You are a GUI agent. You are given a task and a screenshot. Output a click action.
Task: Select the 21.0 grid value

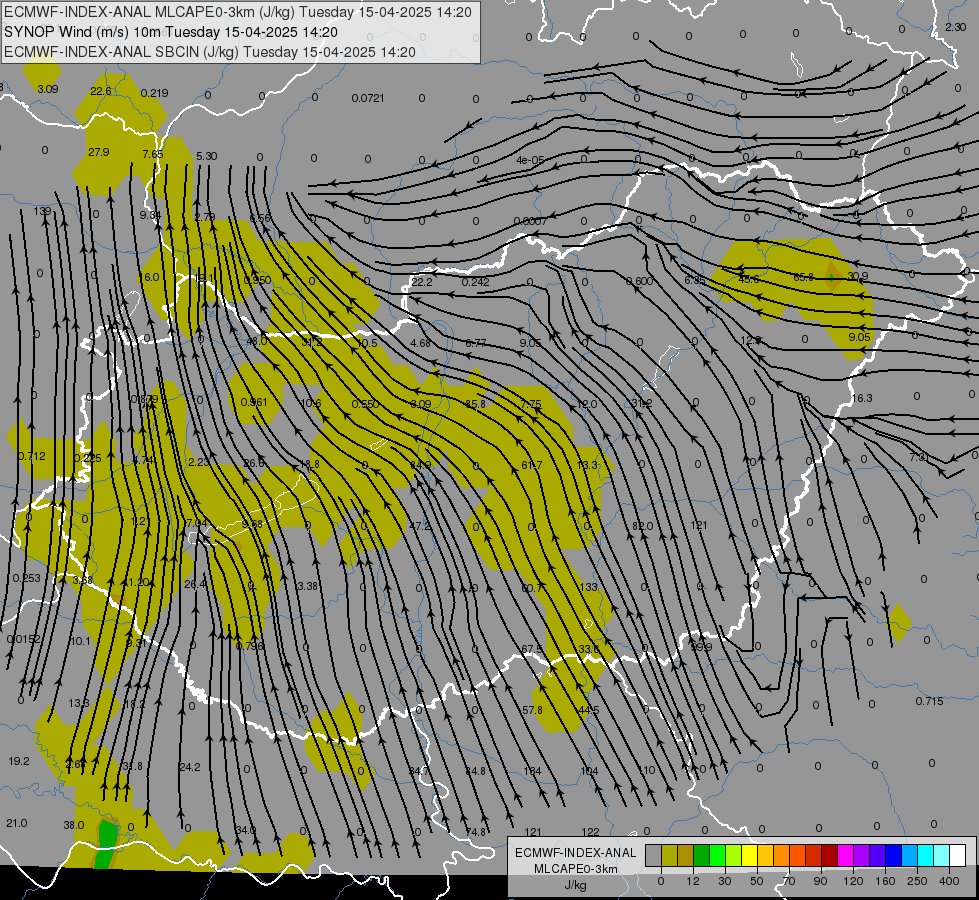(17, 823)
